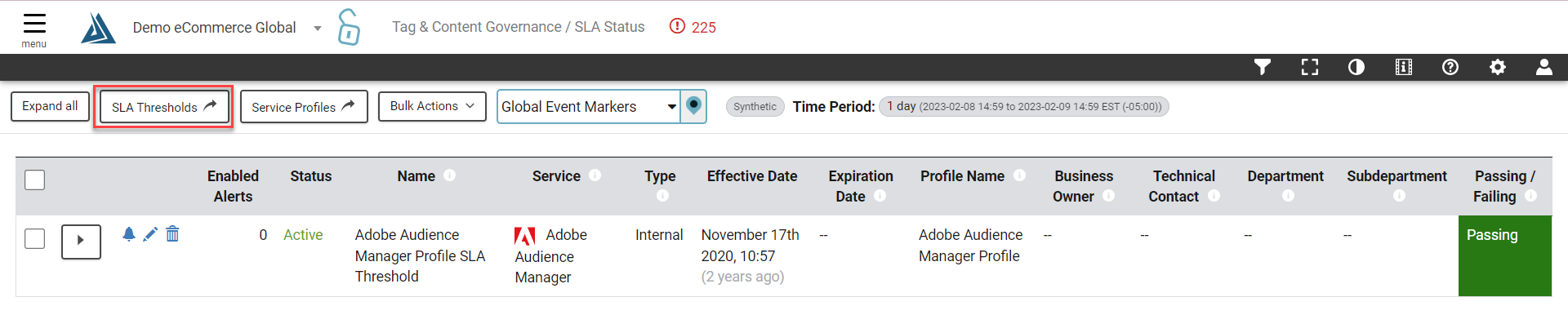This screenshot has width=1568, height=315.
Task: Toggle fullscreen mode icon
Action: (x=1310, y=67)
